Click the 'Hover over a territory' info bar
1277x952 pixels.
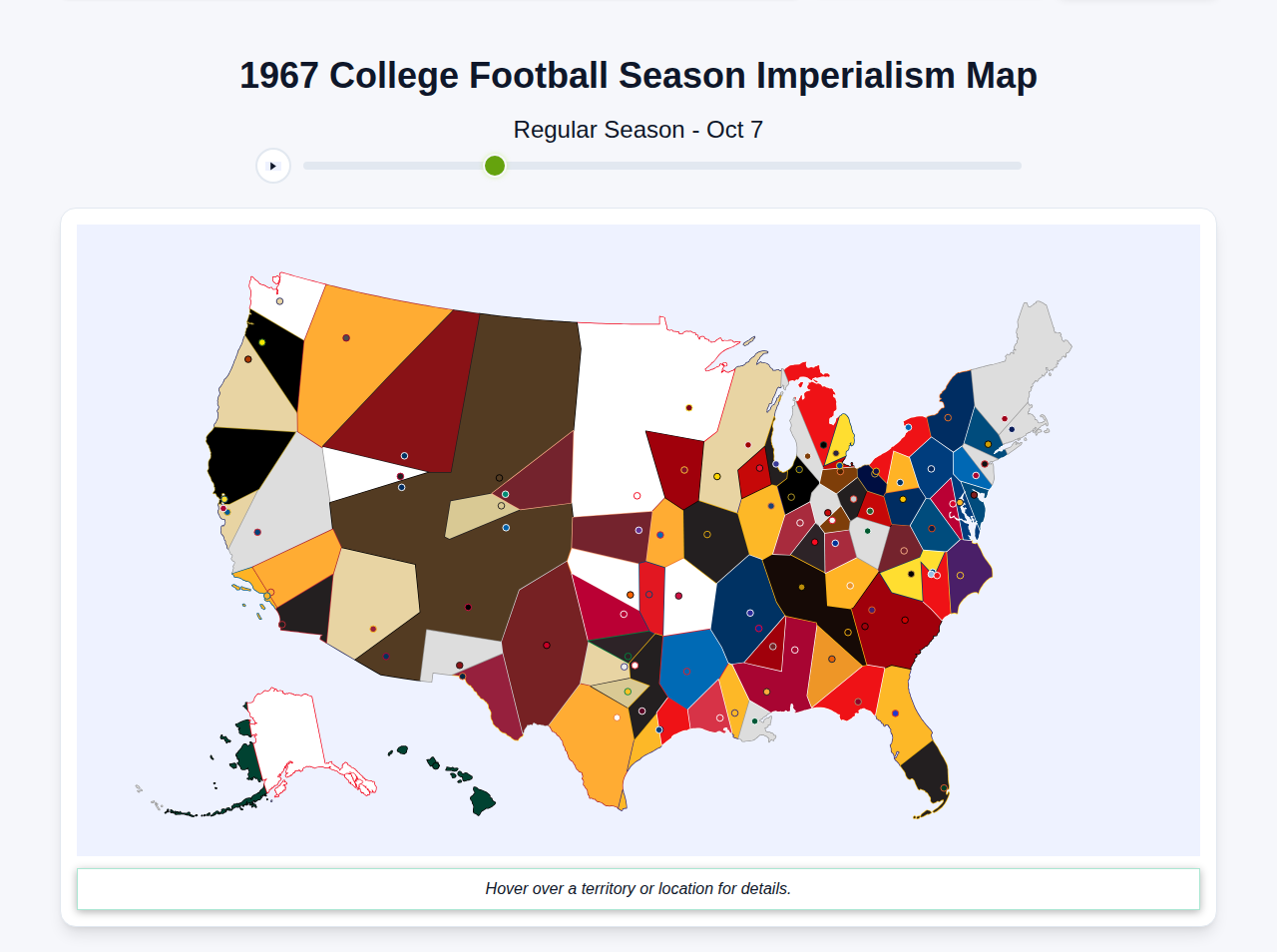[x=638, y=888]
